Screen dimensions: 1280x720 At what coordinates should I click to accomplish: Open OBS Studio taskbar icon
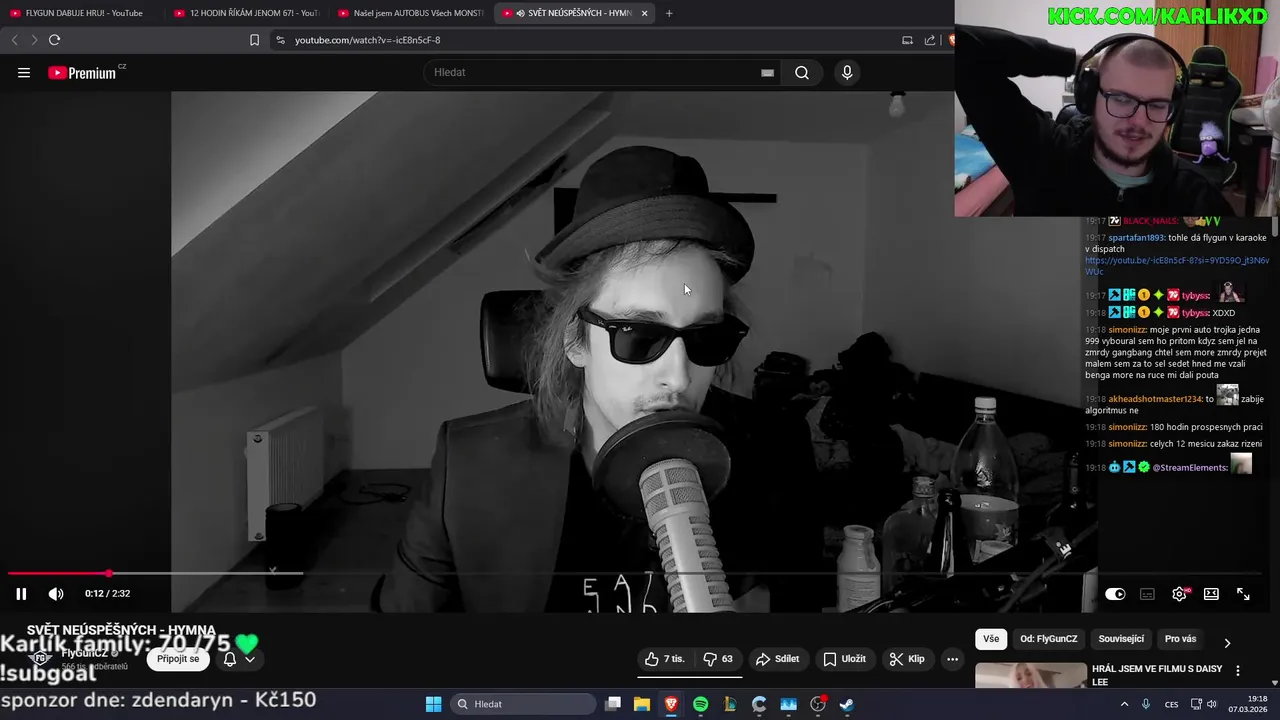[818, 704]
